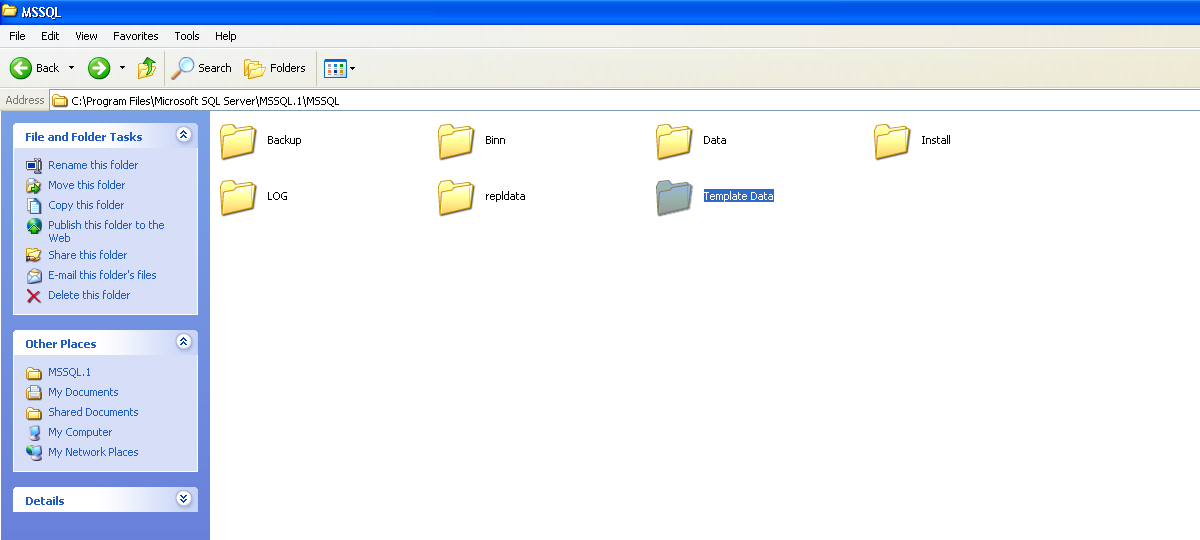The image size is (1200, 540).
Task: Click the Binn folder name
Action: [495, 140]
